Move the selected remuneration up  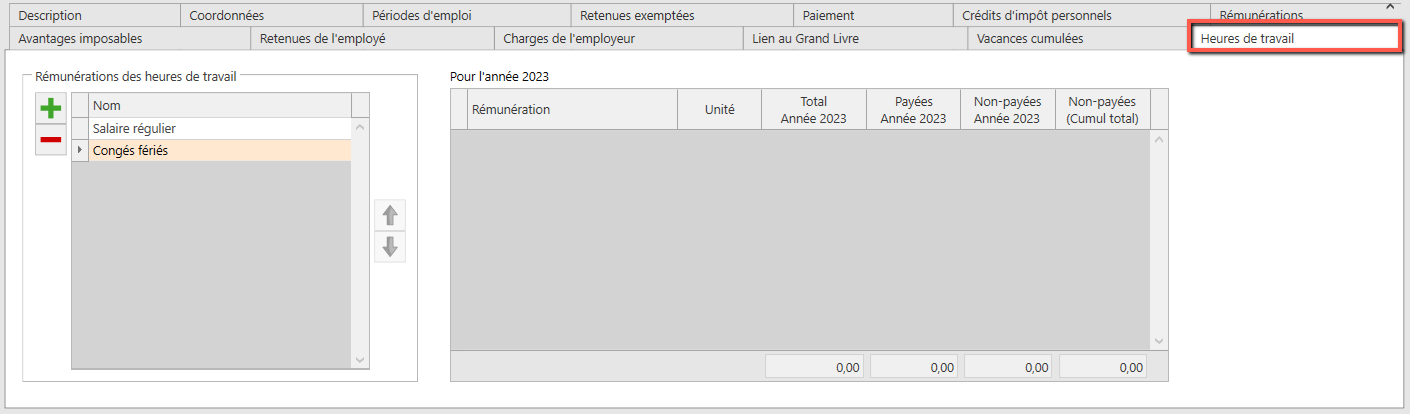pyautogui.click(x=390, y=215)
